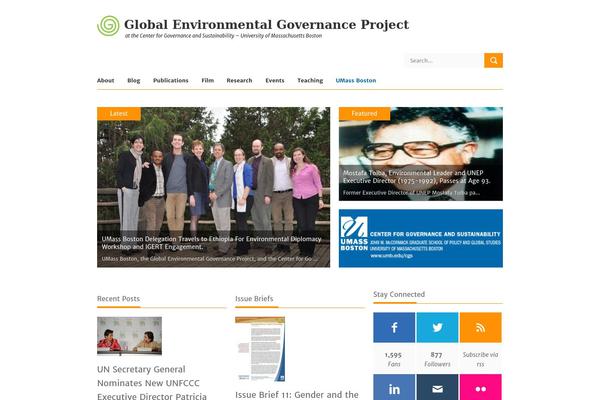Open the Issue Brief 11: Gender link
This screenshot has height=400, width=600.
(x=297, y=395)
